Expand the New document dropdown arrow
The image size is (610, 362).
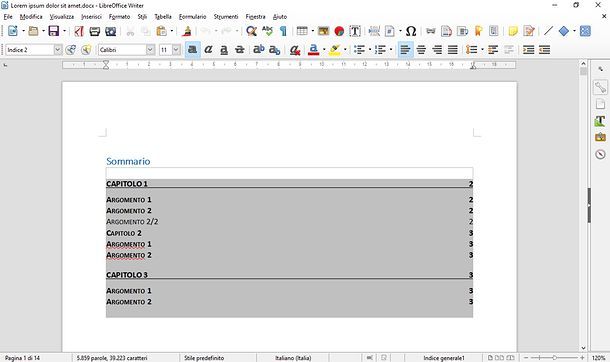click(23, 31)
